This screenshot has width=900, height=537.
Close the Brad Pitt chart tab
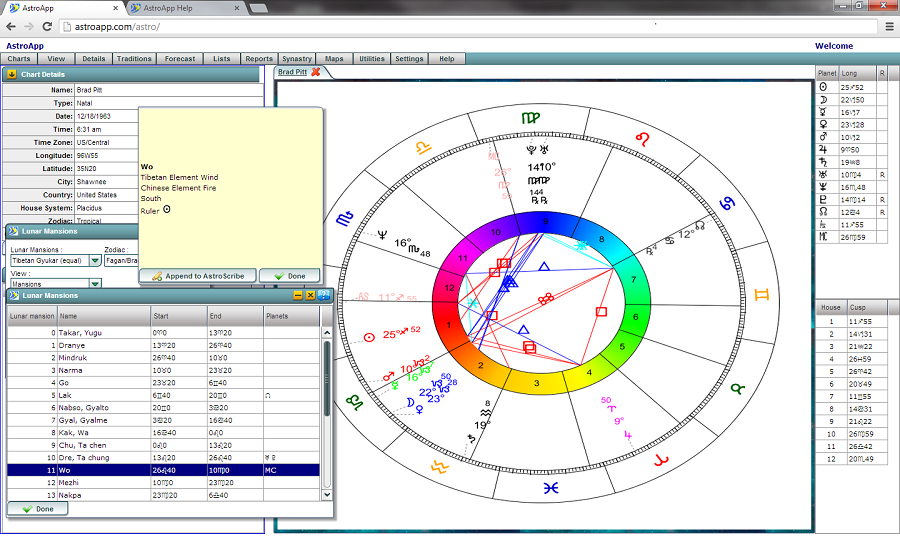(x=316, y=72)
